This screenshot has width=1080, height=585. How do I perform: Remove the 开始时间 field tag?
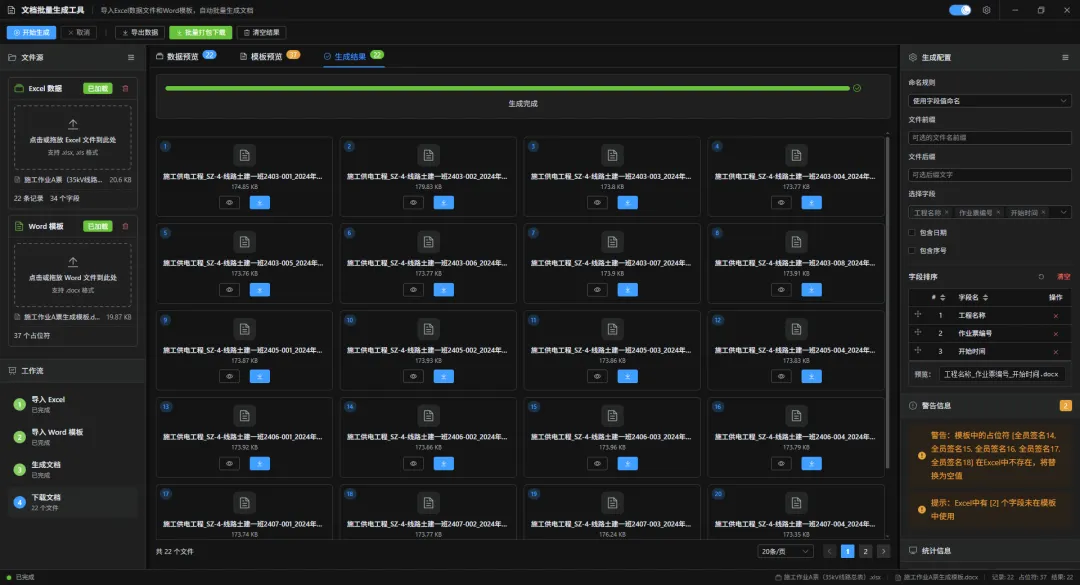(x=1043, y=212)
